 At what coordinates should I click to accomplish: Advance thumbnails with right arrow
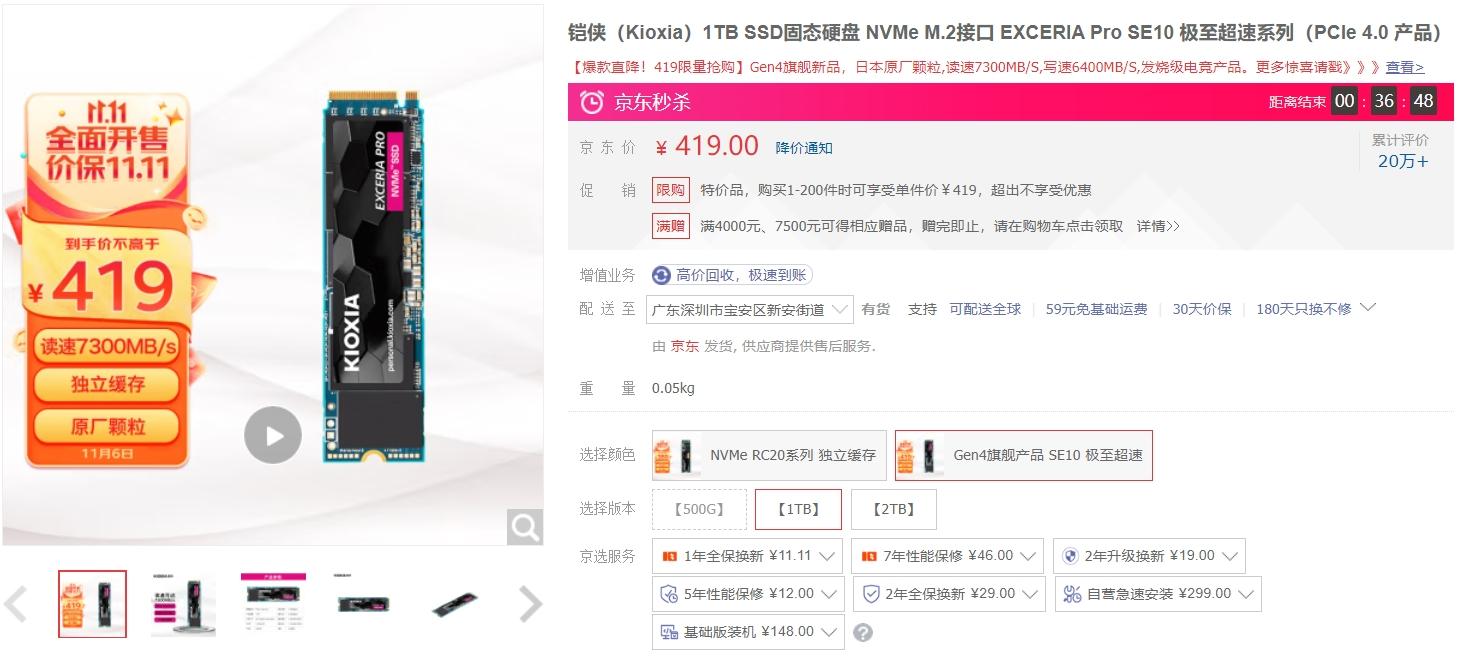tap(531, 604)
